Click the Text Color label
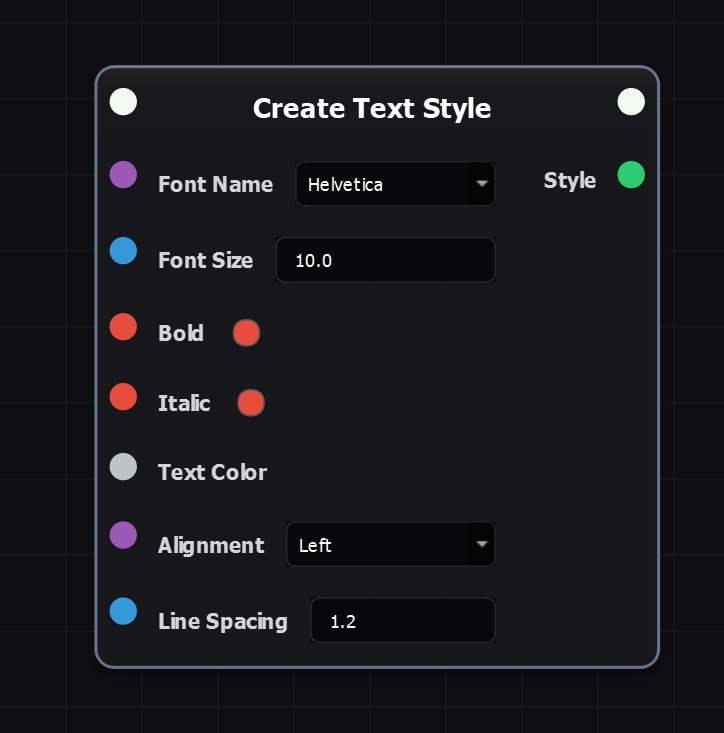The height and width of the screenshot is (733, 724). point(212,472)
